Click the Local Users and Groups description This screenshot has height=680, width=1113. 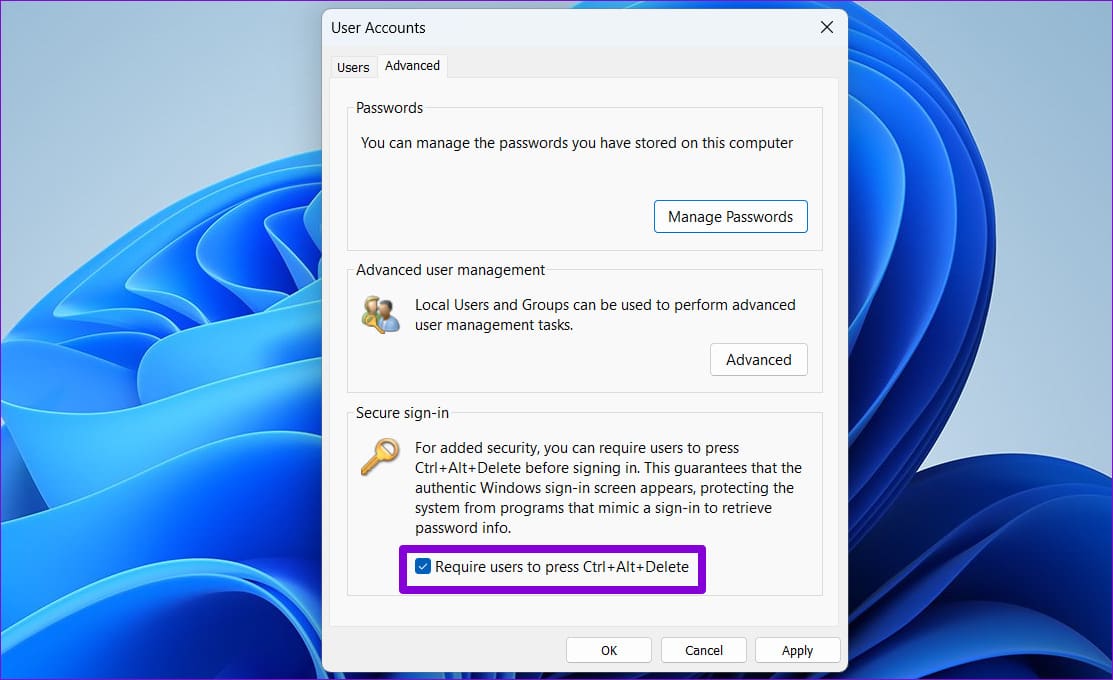pos(605,314)
